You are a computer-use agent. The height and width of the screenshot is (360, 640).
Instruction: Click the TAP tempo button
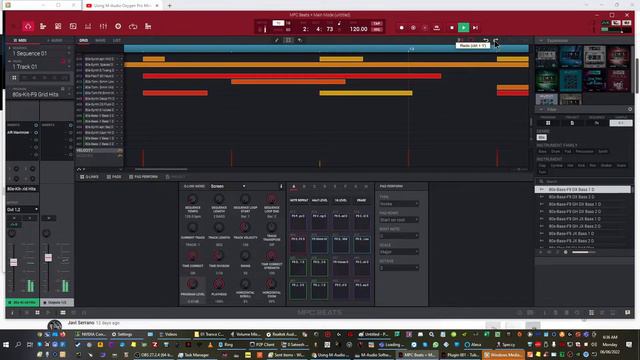pyautogui.click(x=377, y=24)
